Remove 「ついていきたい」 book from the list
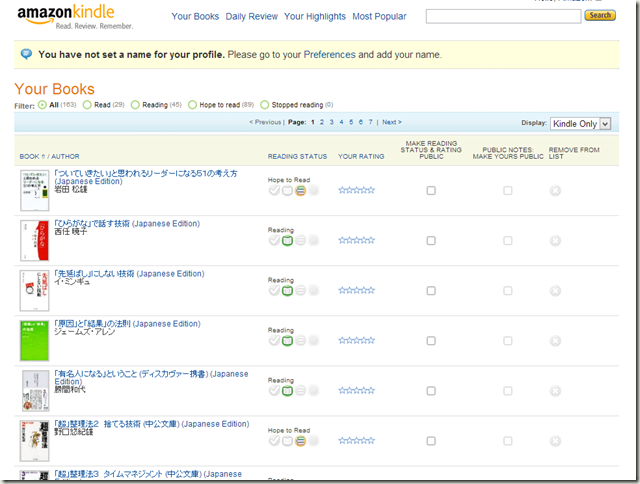The image size is (640, 484). tap(555, 191)
